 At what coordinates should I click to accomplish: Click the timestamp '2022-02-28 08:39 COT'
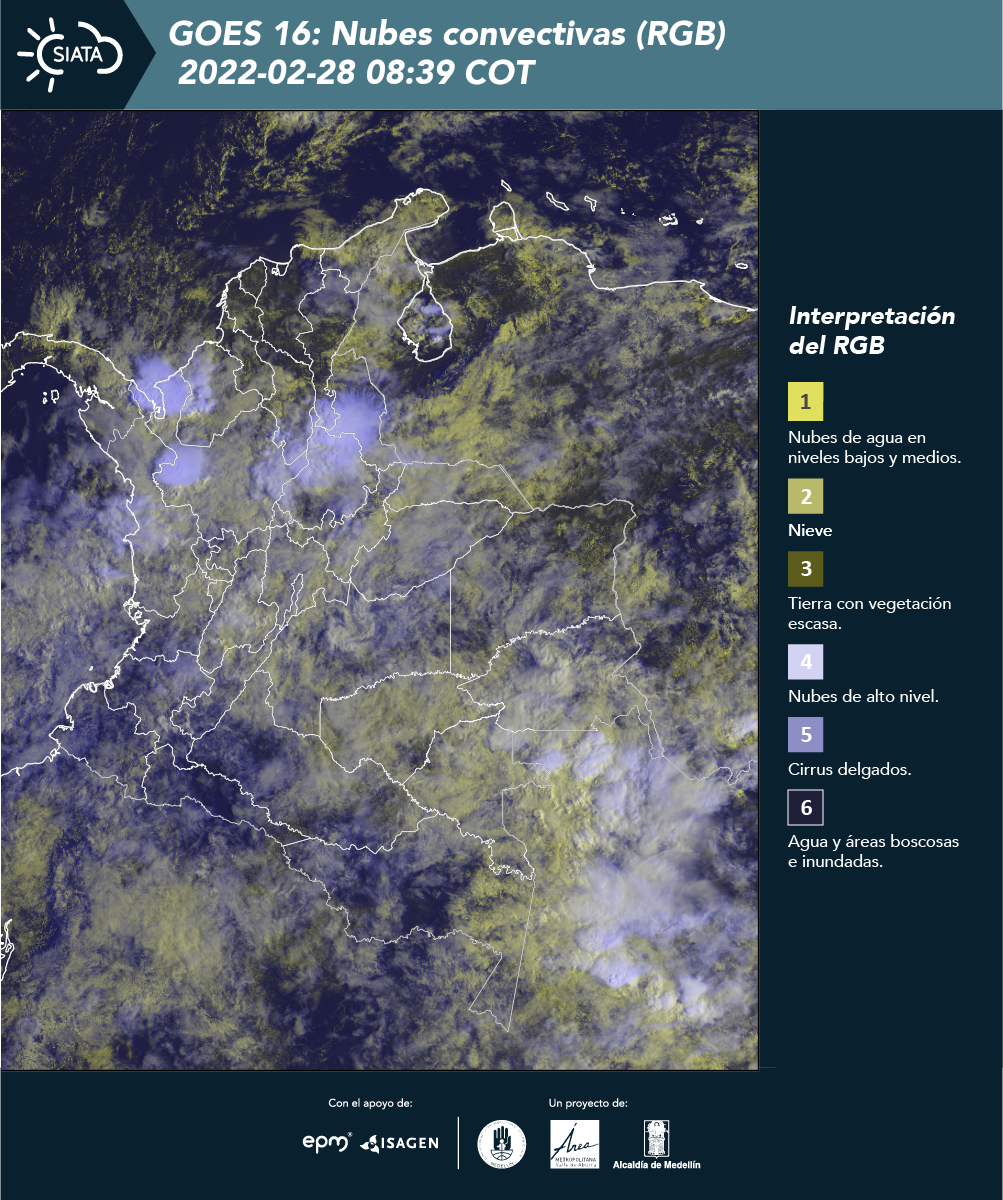click(356, 73)
